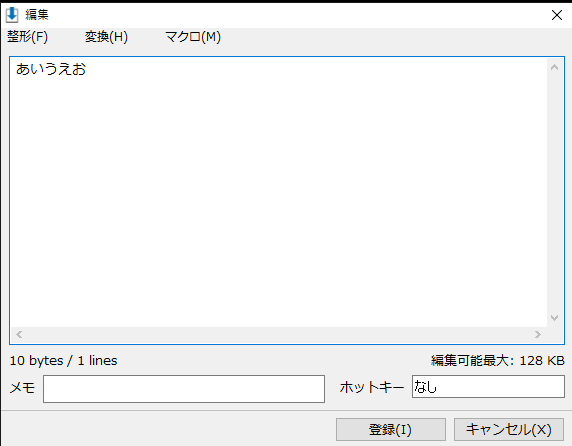Click the 10 bytes / 1 lines status text
The width and height of the screenshot is (572, 446).
(x=63, y=361)
